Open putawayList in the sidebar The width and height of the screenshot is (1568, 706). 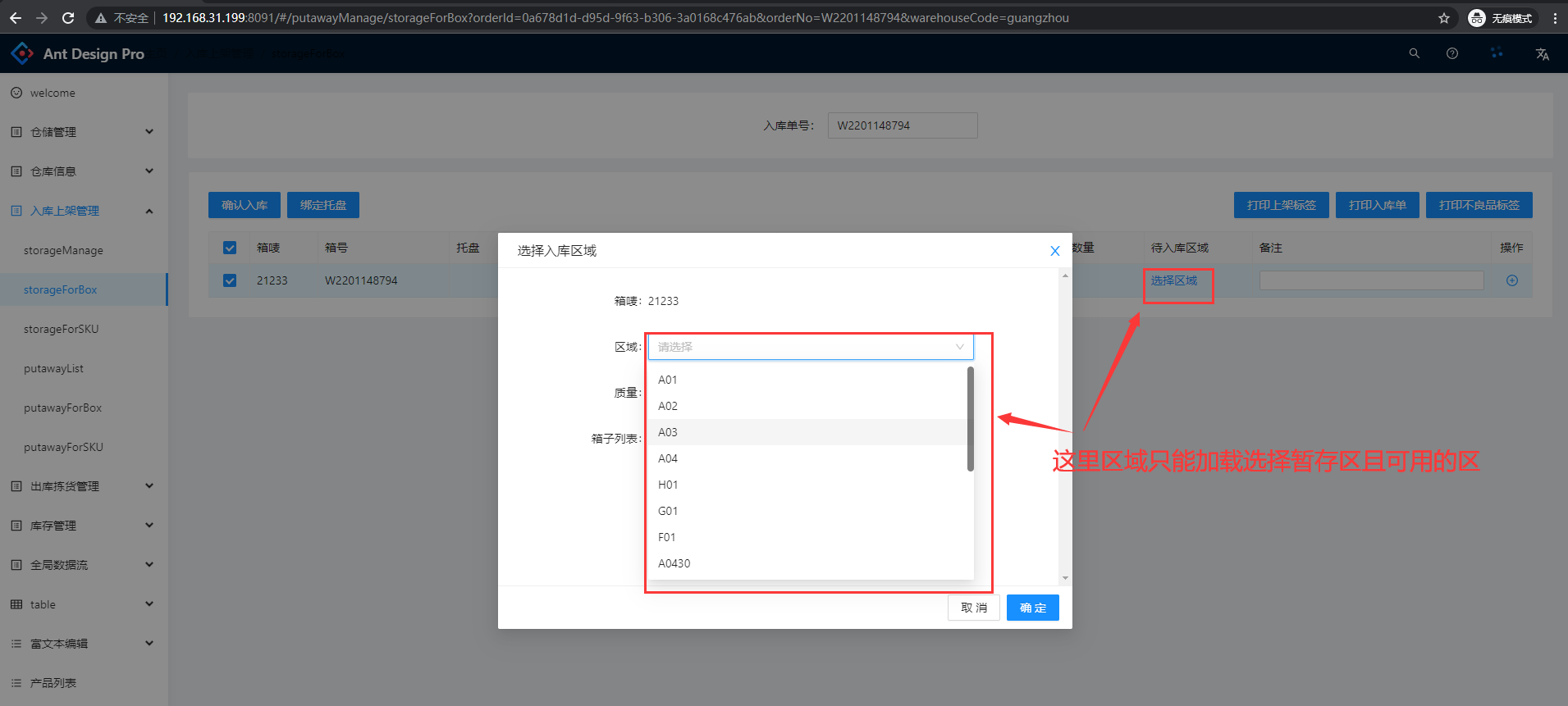point(54,368)
